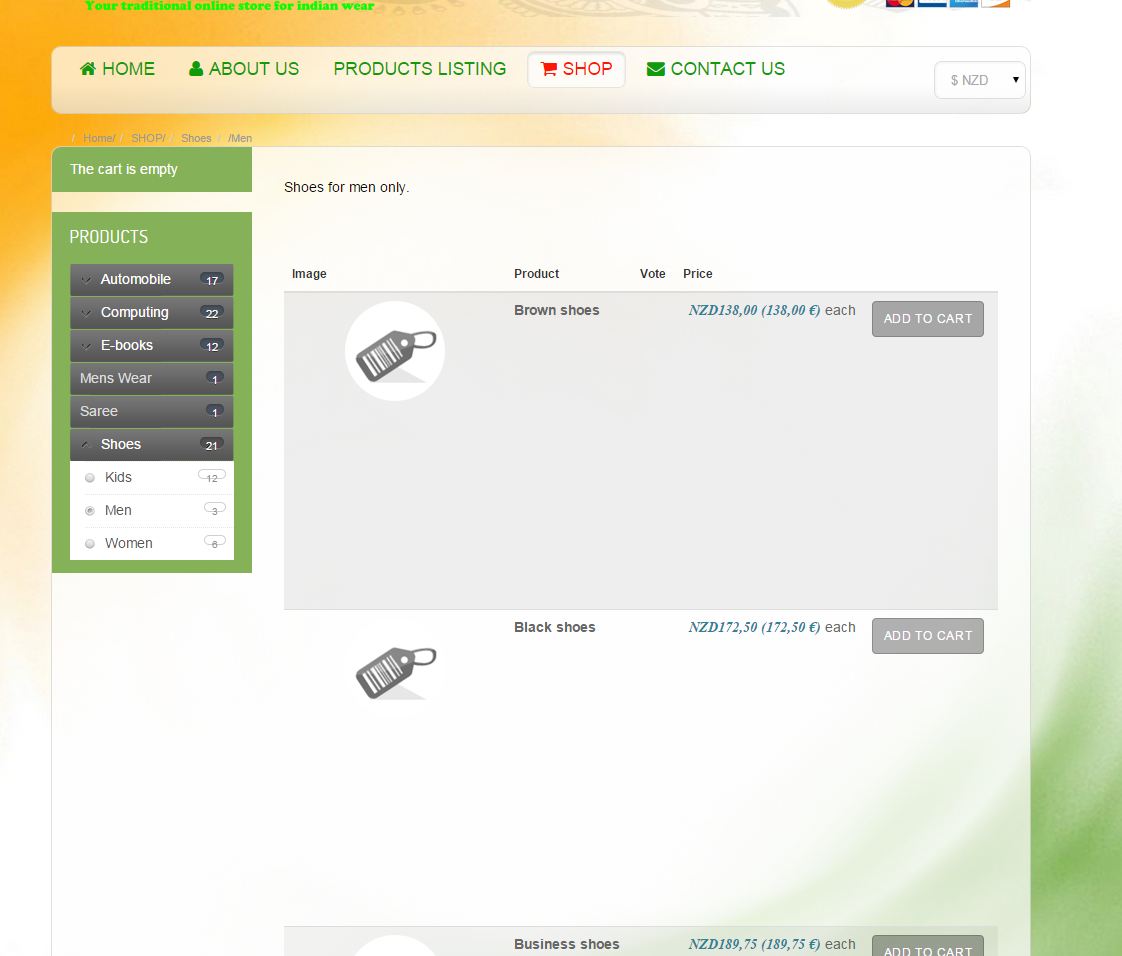Select the Men radio button
The image size is (1122, 956).
pyautogui.click(x=89, y=511)
